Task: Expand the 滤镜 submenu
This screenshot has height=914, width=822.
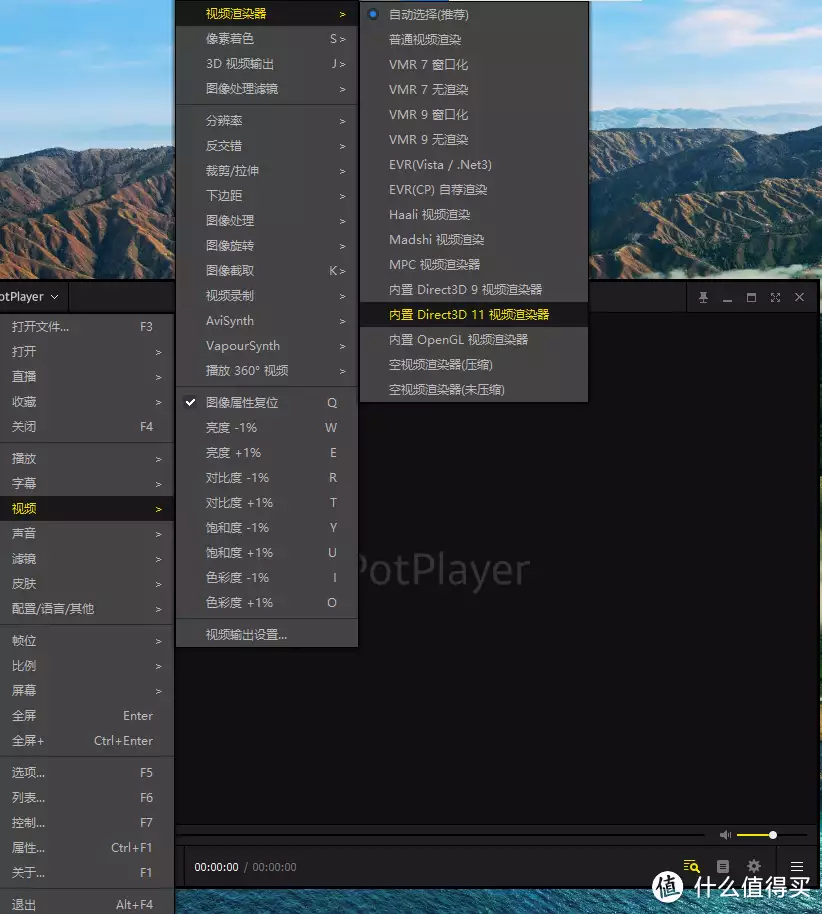Action: coord(87,558)
